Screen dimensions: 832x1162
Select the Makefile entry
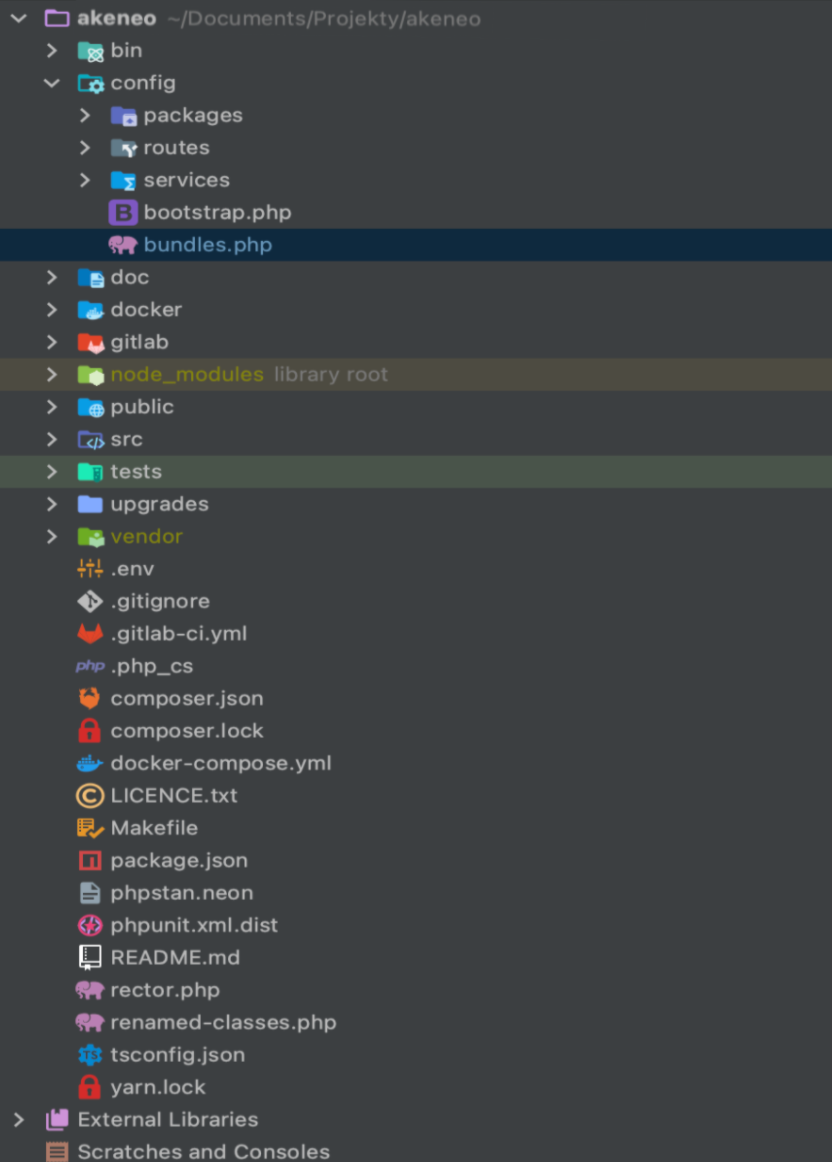pos(154,828)
